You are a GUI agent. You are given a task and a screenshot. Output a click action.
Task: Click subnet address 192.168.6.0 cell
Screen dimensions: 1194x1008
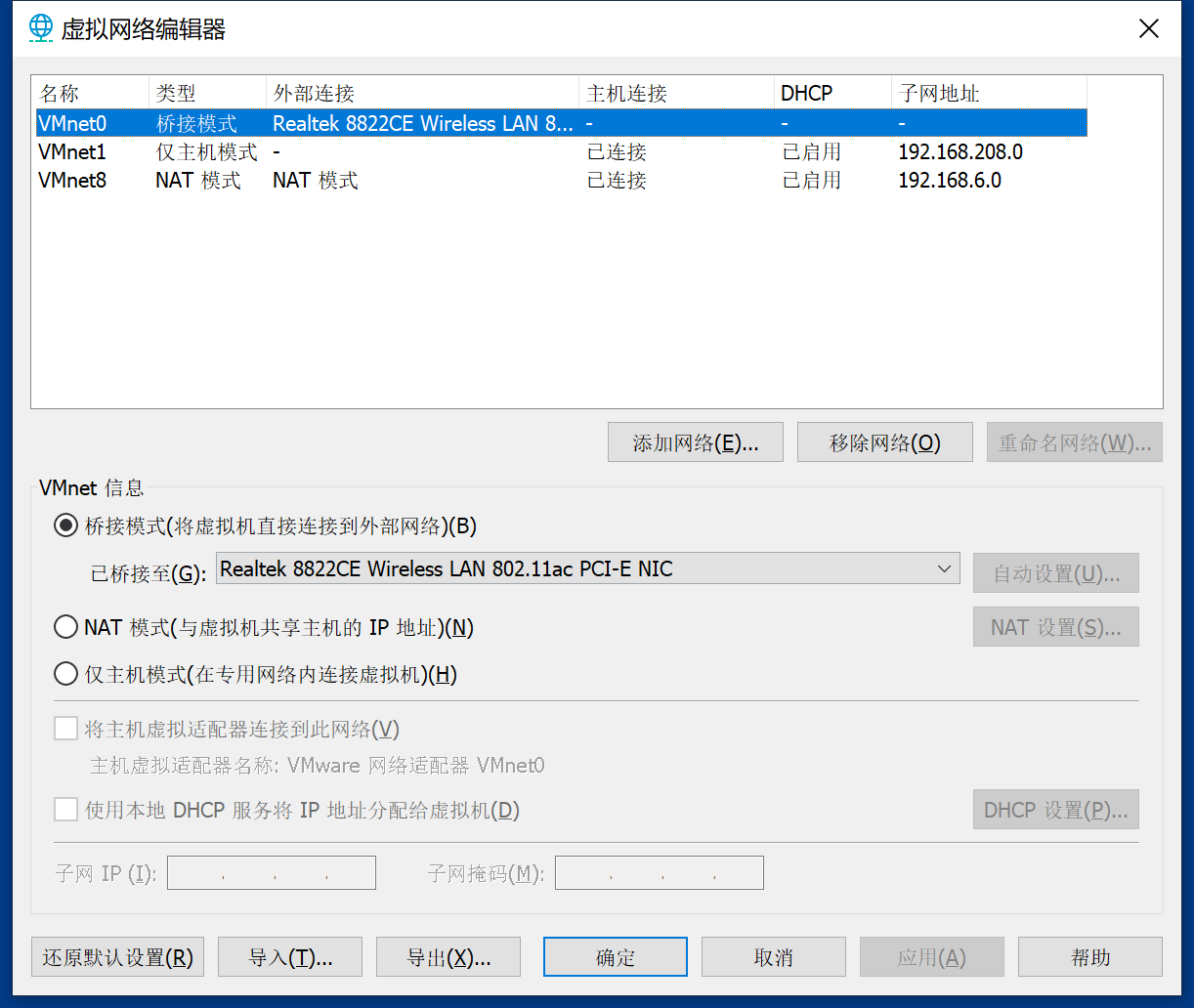(x=950, y=180)
